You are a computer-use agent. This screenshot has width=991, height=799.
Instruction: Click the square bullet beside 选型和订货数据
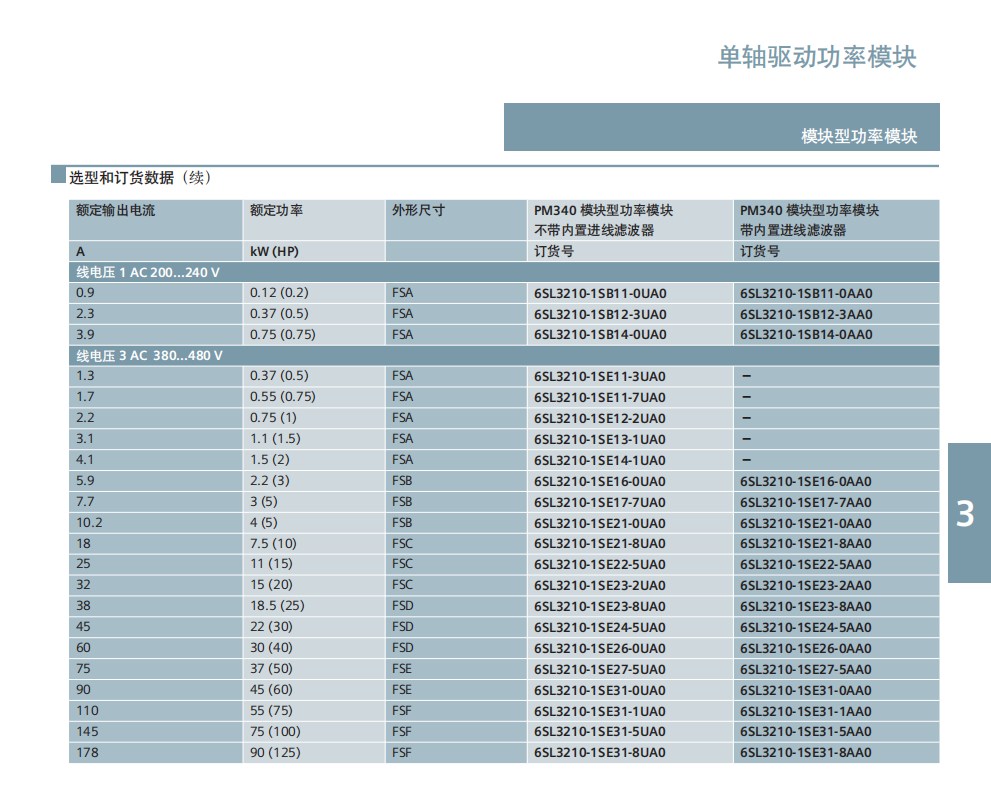point(58,176)
